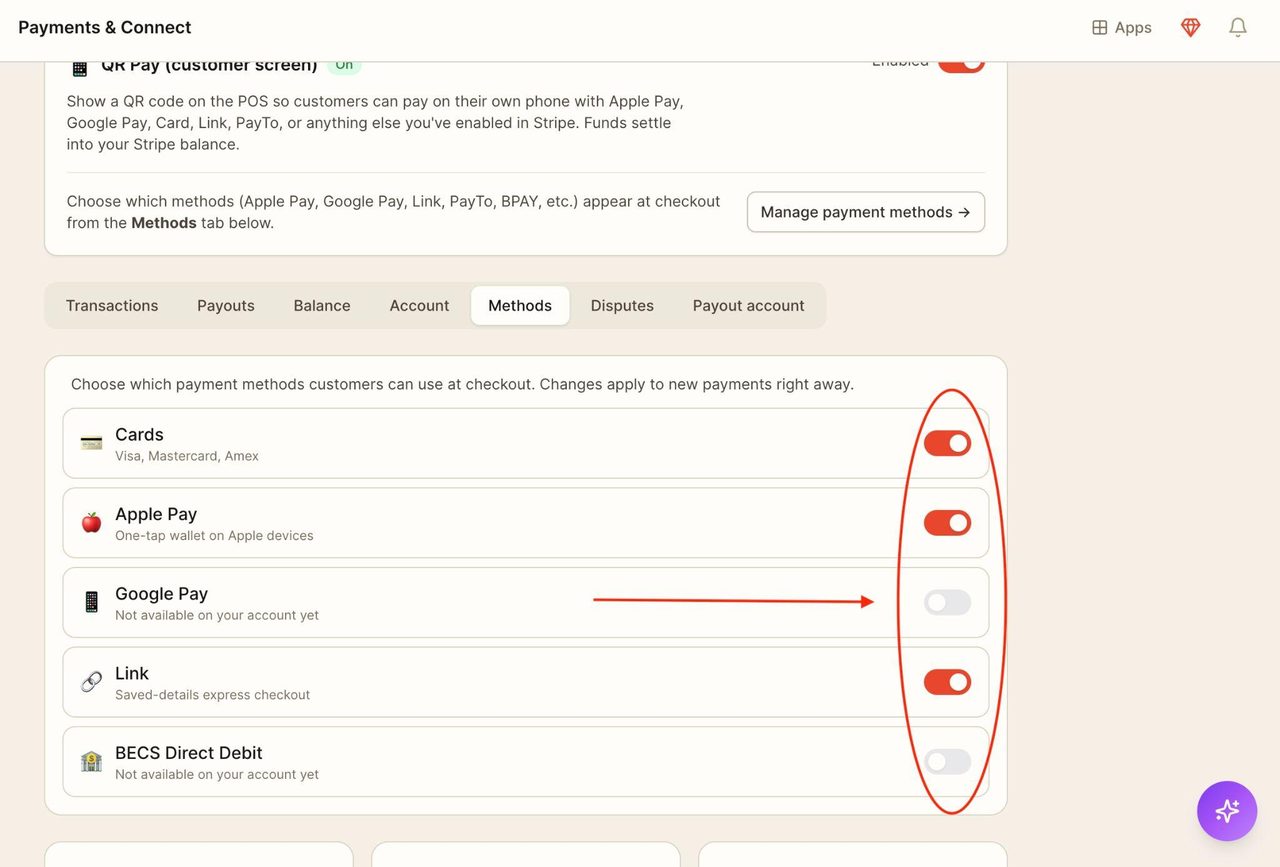Turn off the Apple Pay toggle

point(947,523)
